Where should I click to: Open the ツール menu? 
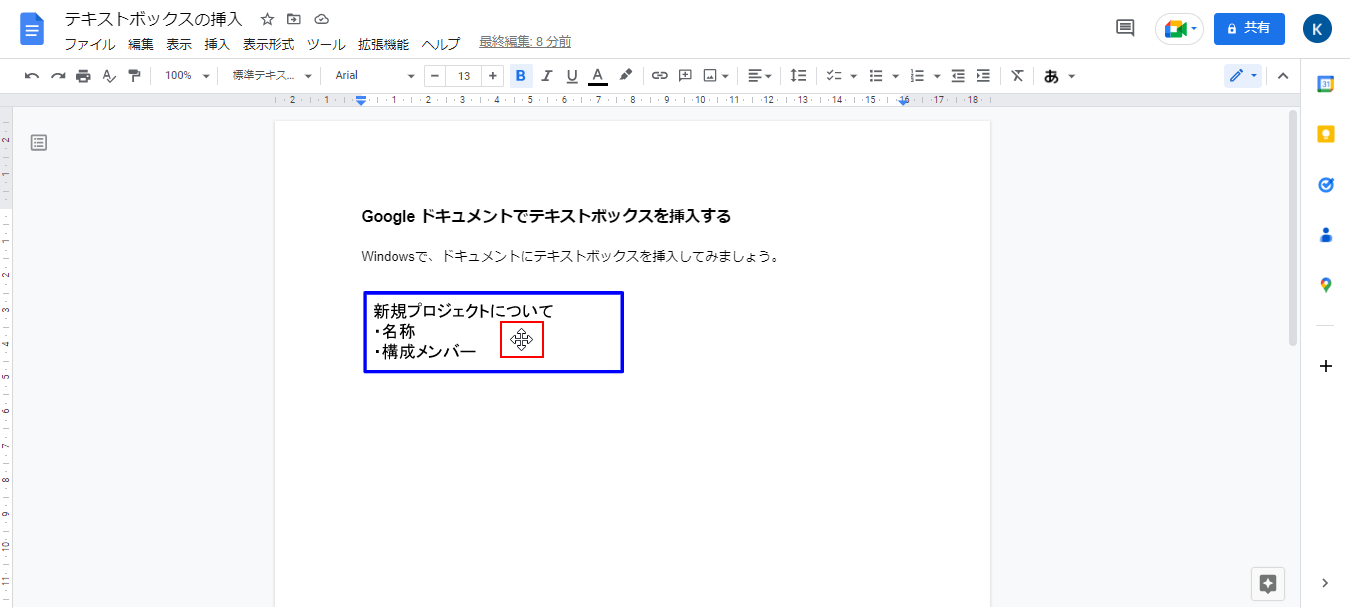pyautogui.click(x=326, y=44)
